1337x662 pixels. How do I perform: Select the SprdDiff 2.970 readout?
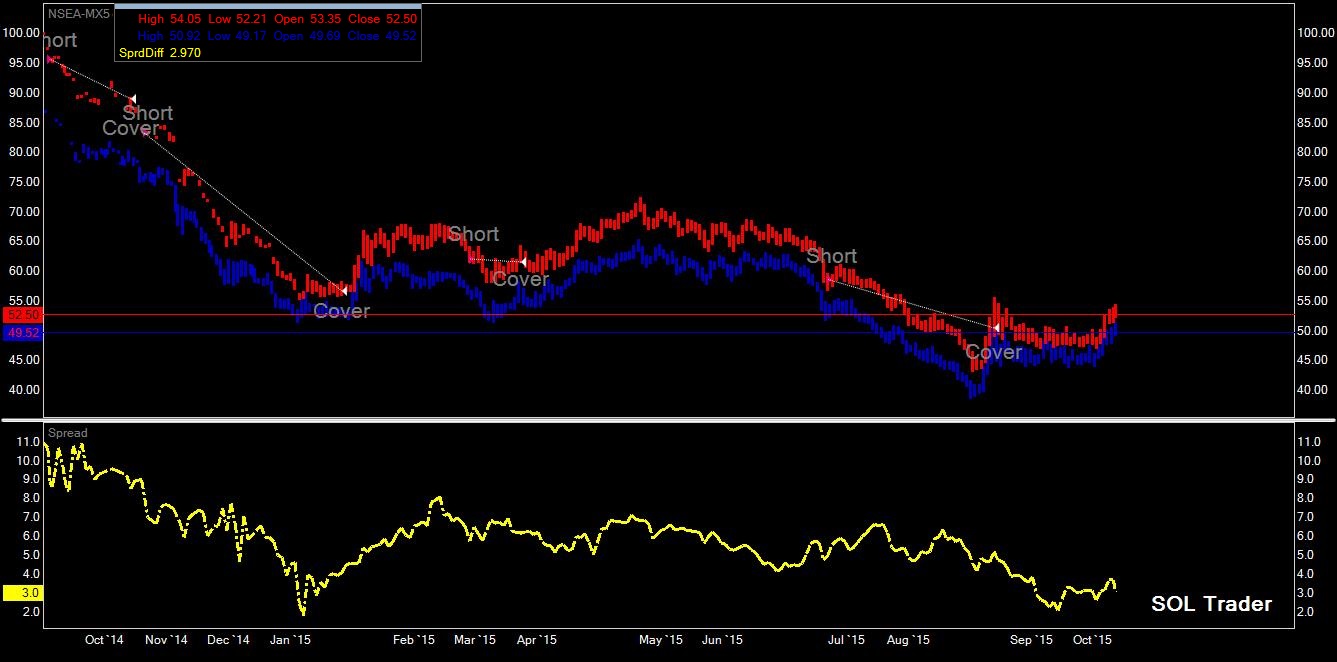[160, 53]
